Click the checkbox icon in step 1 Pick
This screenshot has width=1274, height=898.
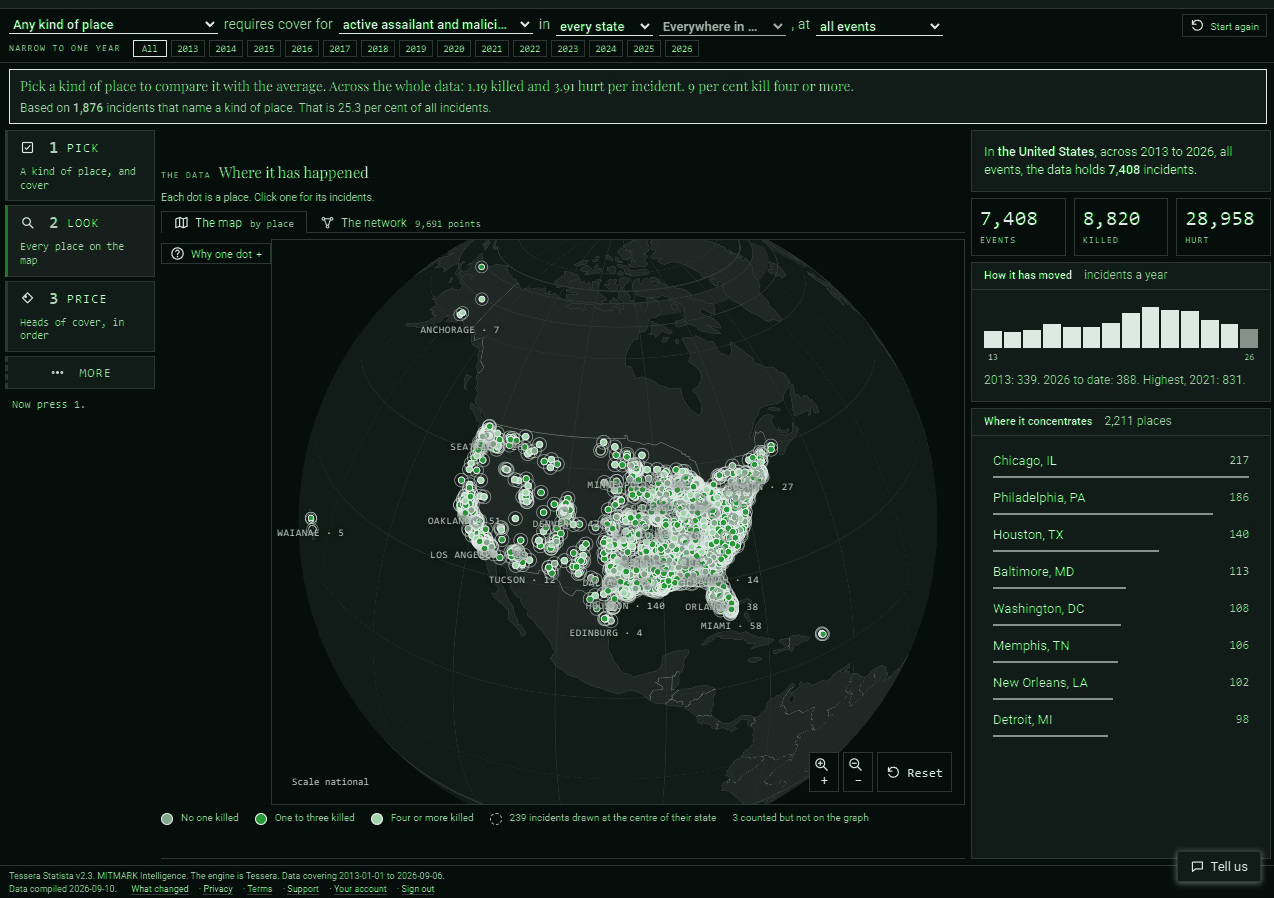pyautogui.click(x=28, y=148)
